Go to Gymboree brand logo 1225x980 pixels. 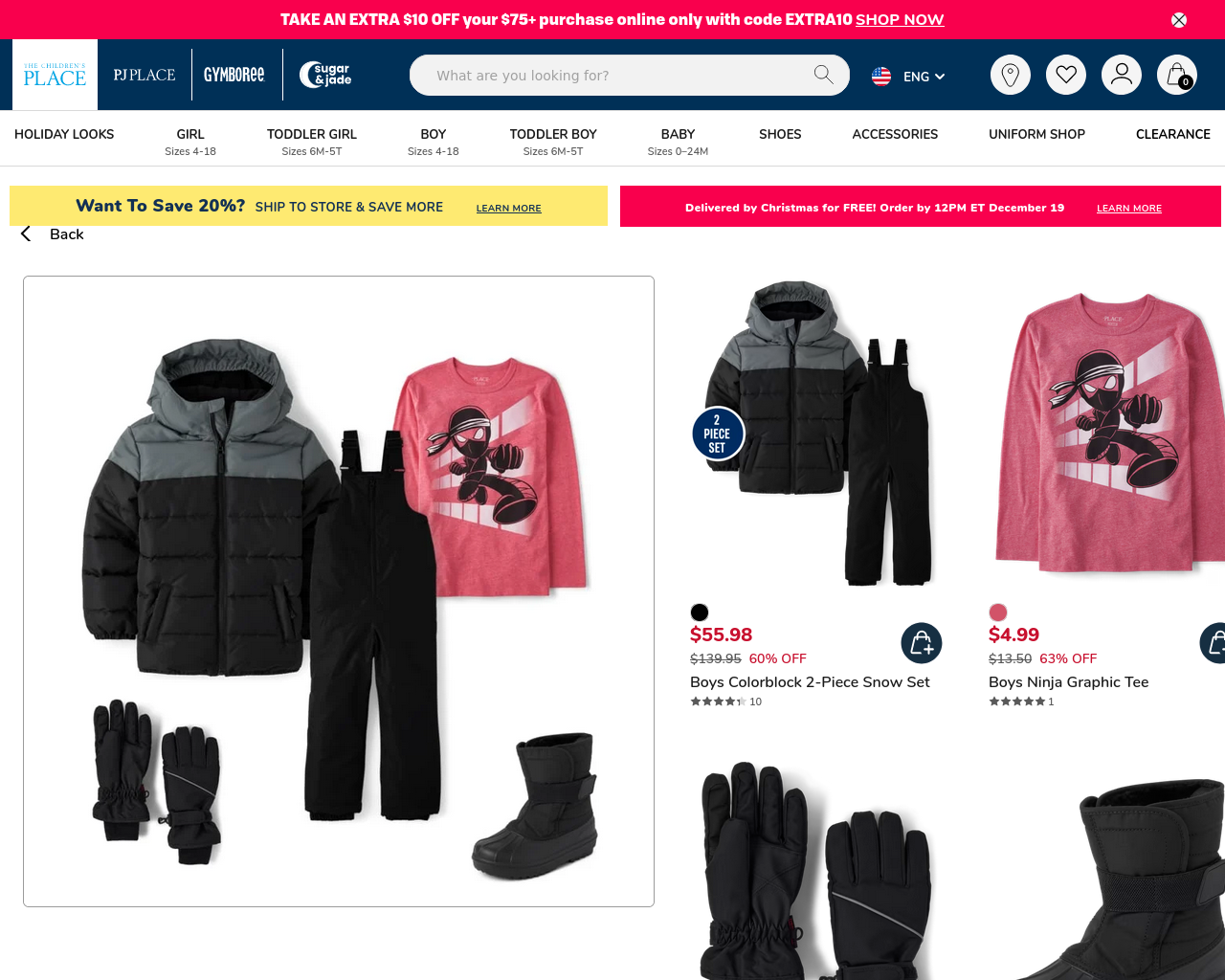coord(234,75)
